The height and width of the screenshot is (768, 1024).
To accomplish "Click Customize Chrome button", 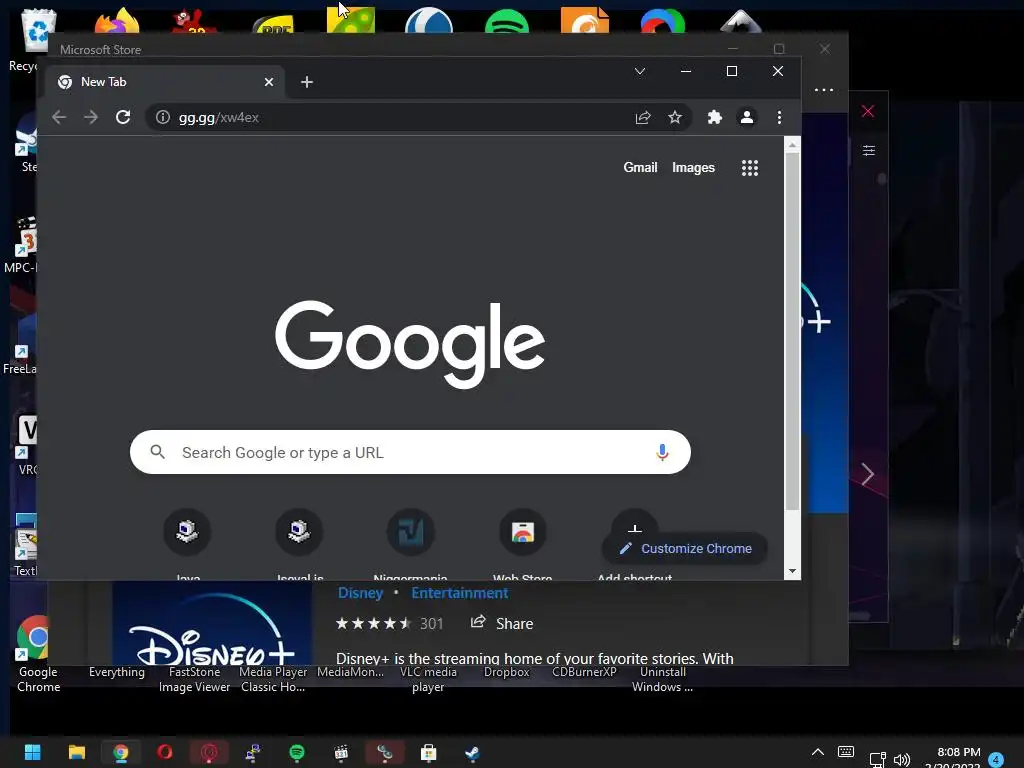I will (684, 549).
